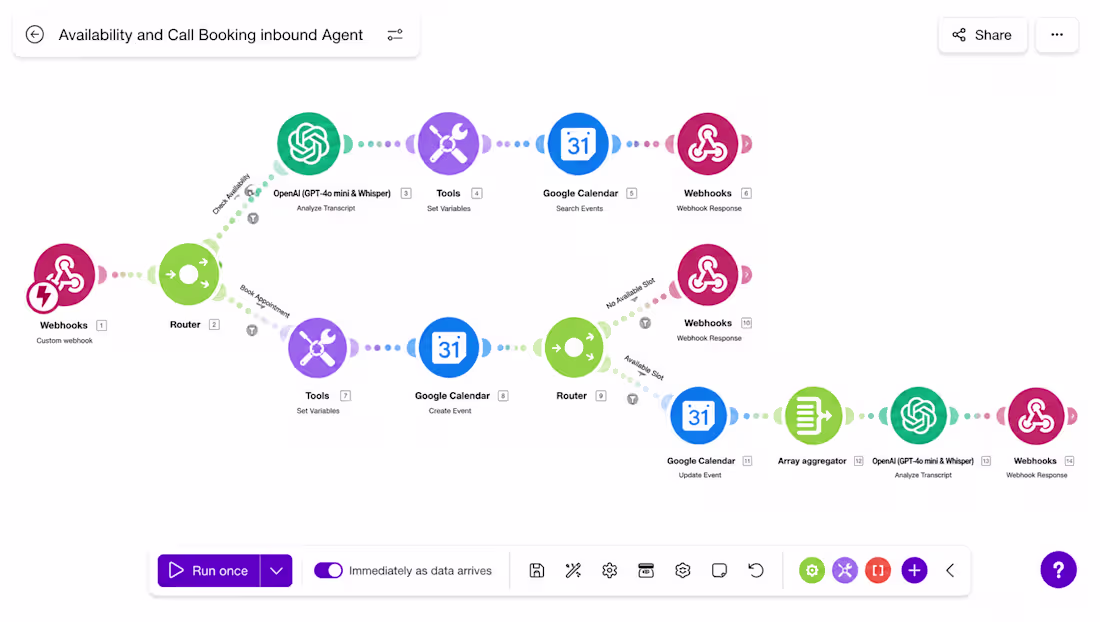The image size is (1100, 622).
Task: Open the hexagon gear icon in the bottom toolbar
Action: pyautogui.click(x=683, y=571)
